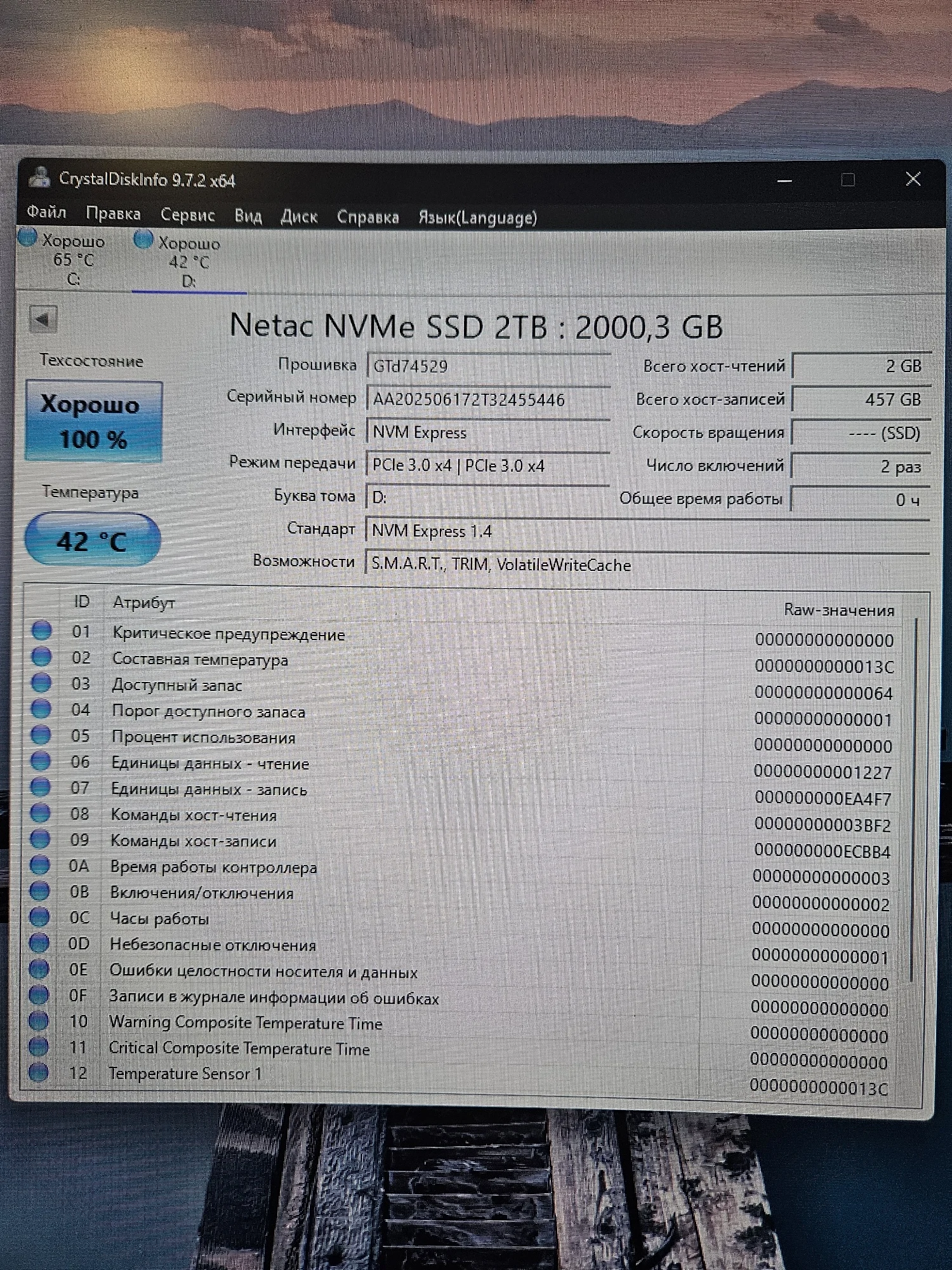Click raw value 00000000003BF2

tap(823, 825)
